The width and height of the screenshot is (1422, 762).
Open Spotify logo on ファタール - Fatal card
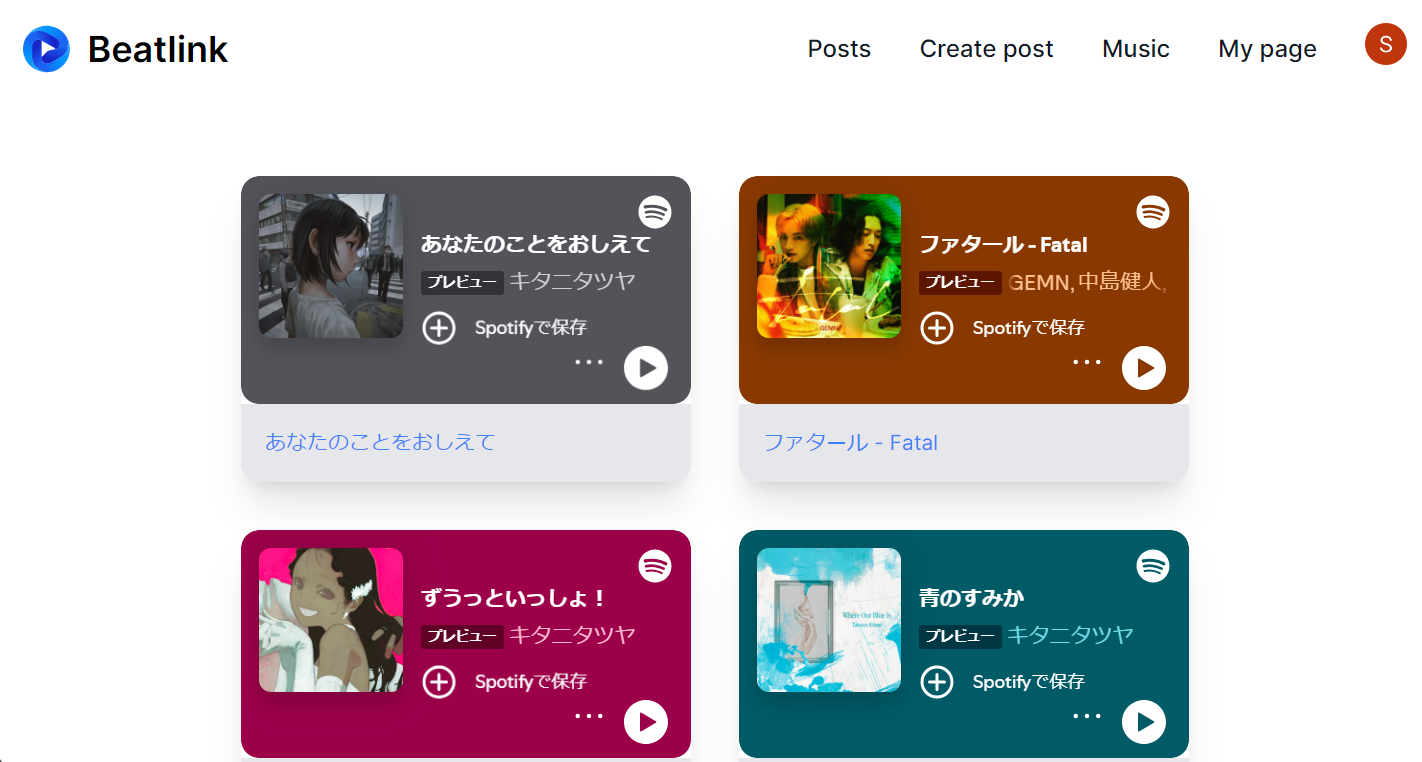click(x=1153, y=212)
